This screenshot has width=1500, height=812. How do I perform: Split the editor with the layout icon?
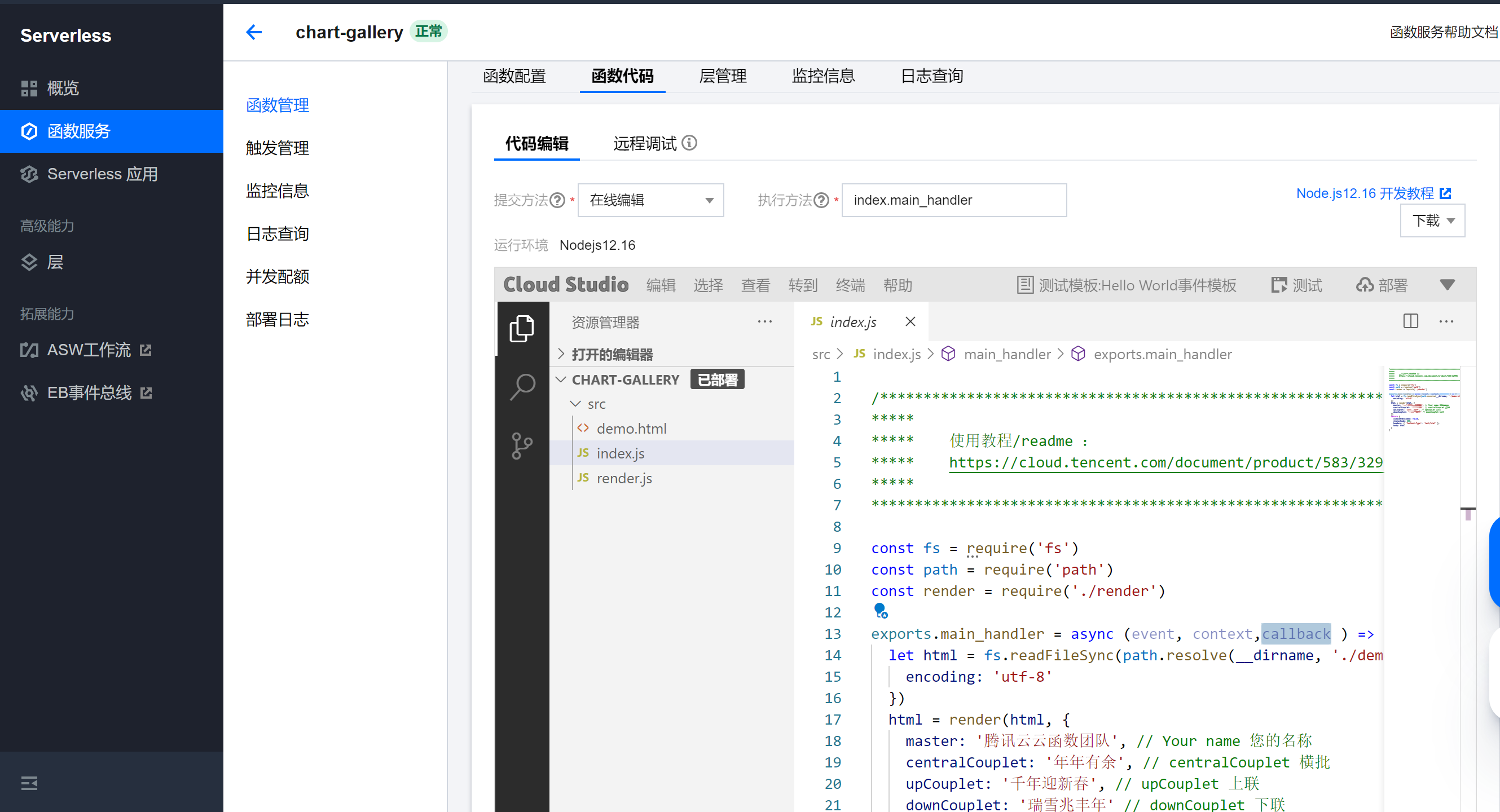click(x=1410, y=321)
